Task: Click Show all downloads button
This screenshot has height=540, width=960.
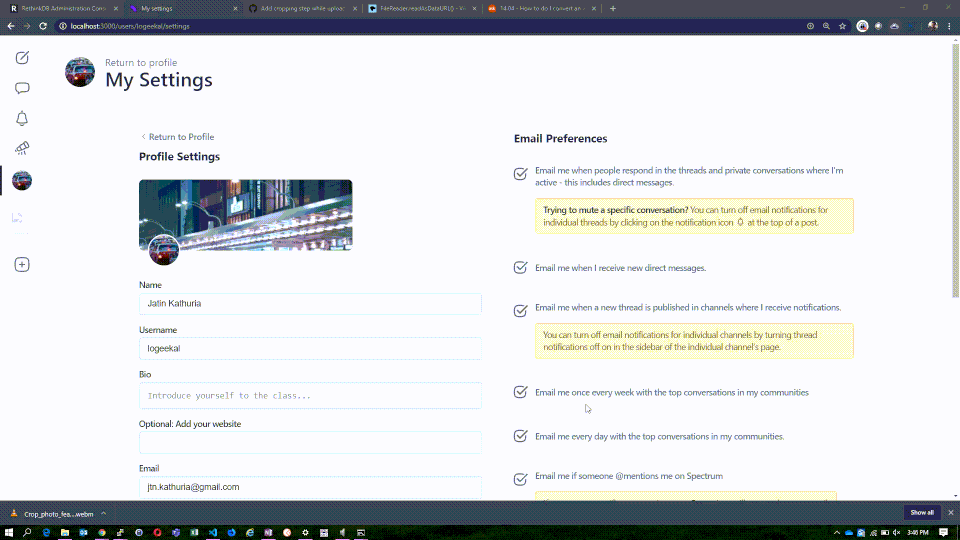Action: 921,512
